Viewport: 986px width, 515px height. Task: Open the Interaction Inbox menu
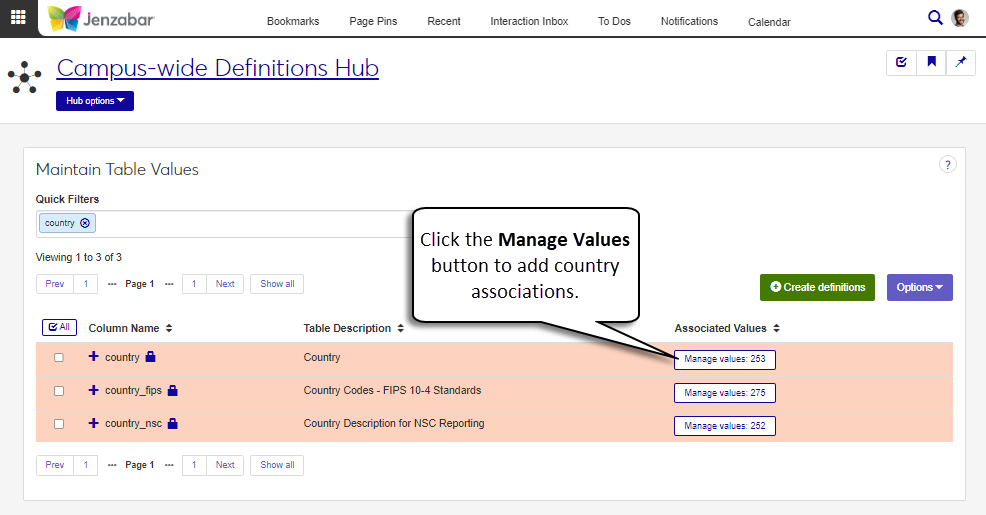529,21
